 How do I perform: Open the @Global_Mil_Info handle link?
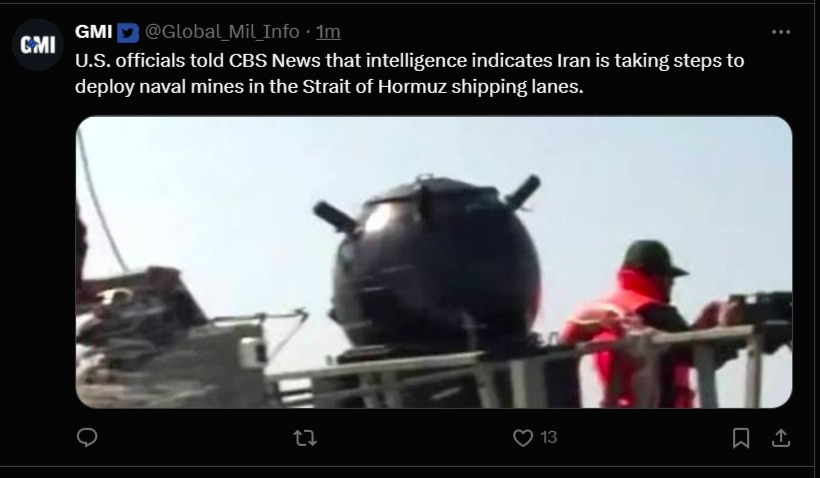222,32
